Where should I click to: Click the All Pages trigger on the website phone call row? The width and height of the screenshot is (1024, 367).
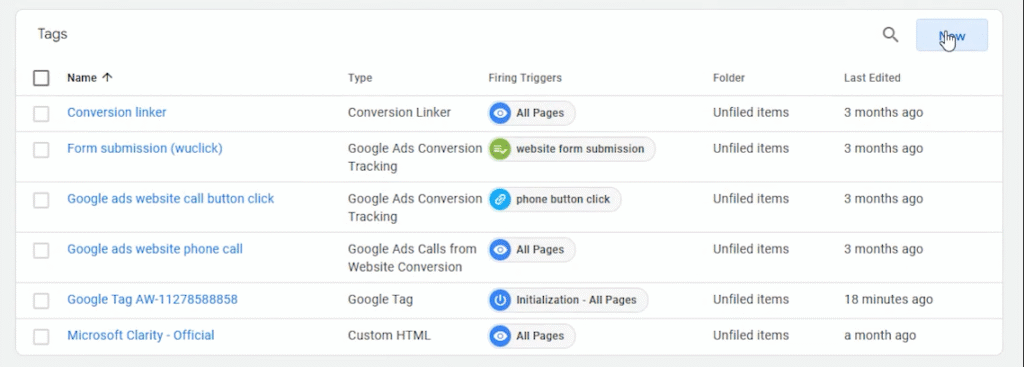coord(532,249)
